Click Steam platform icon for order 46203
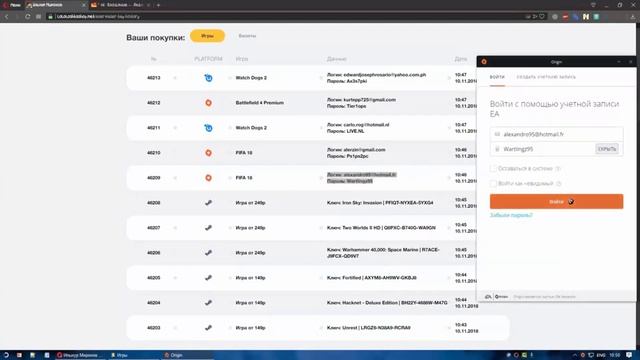 point(208,328)
